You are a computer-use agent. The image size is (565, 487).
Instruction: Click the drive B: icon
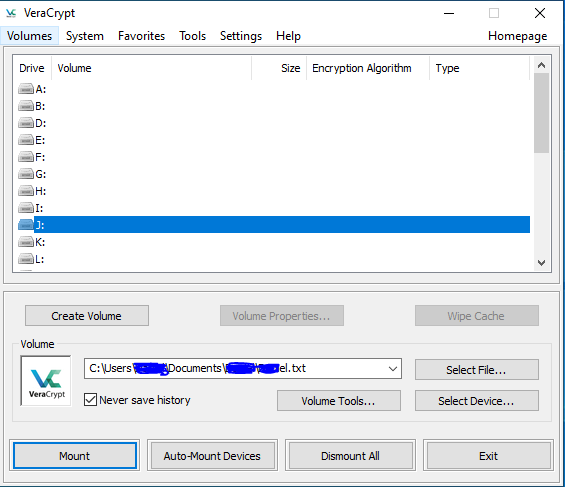[x=26, y=106]
